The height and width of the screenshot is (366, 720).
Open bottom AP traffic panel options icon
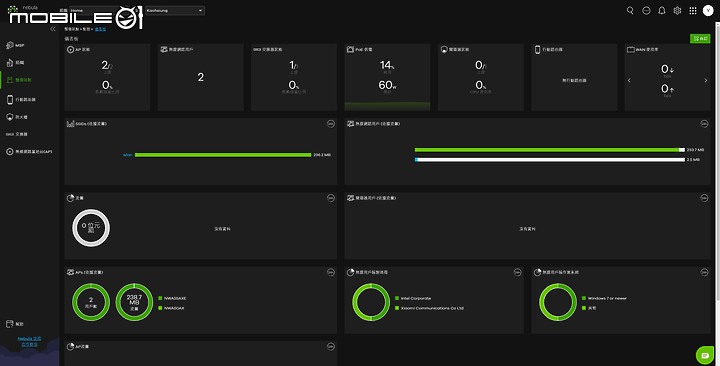[x=331, y=346]
